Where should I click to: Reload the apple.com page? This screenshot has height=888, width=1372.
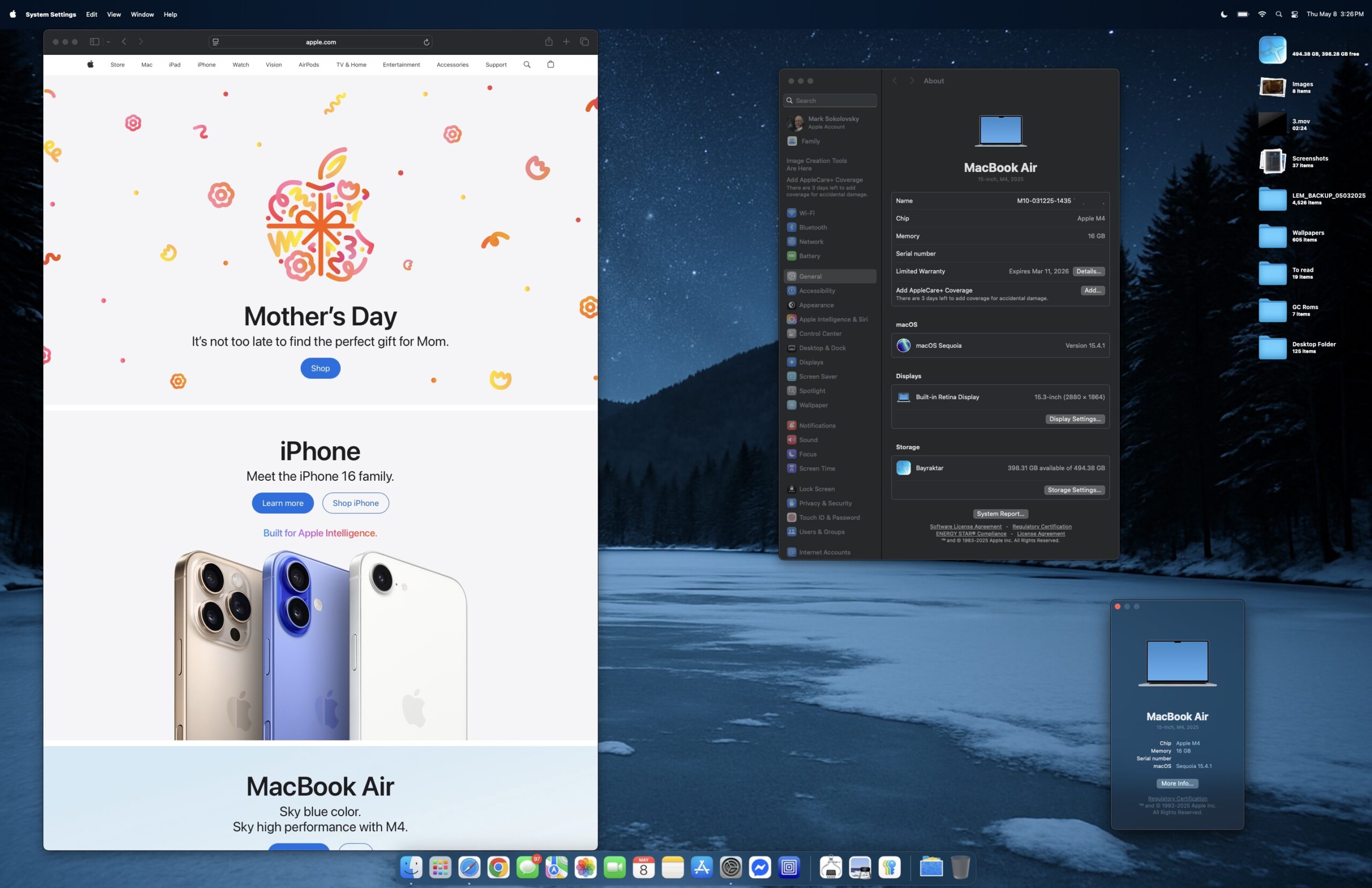tap(427, 42)
